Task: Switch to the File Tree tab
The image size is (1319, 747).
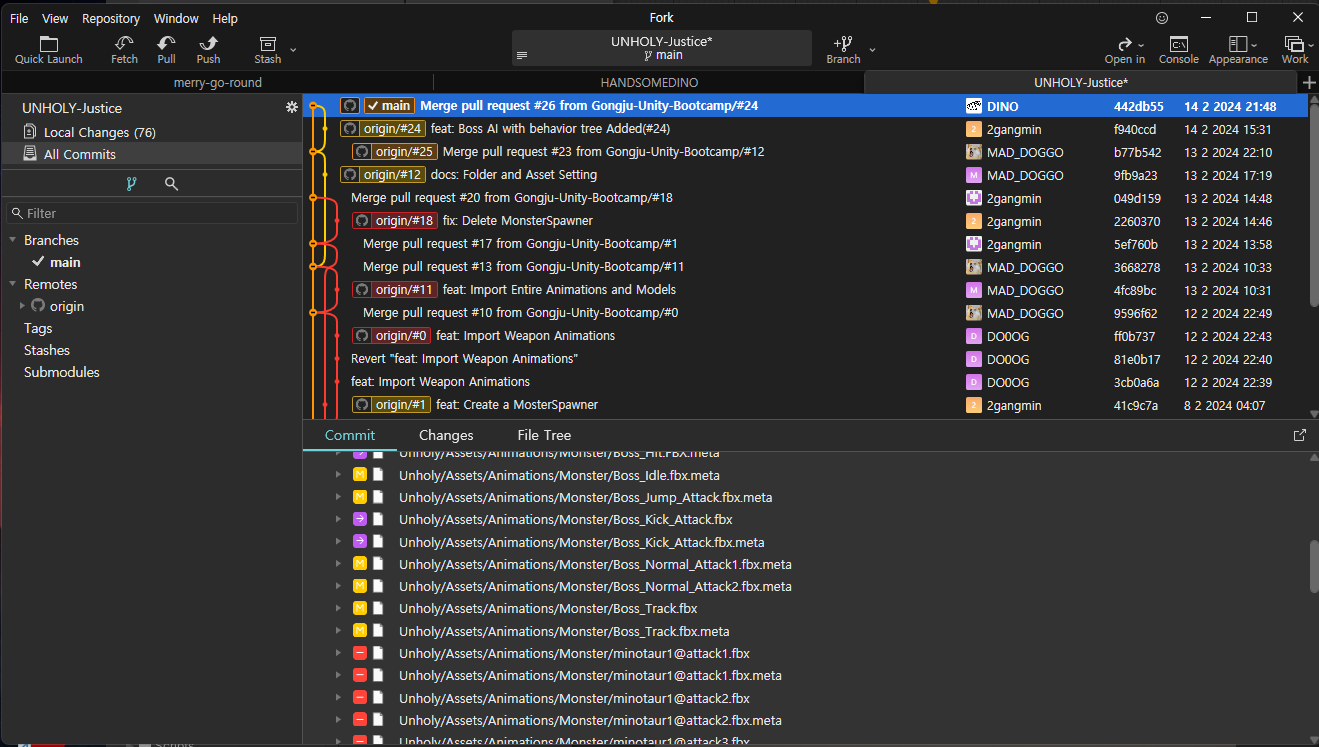Action: point(544,435)
